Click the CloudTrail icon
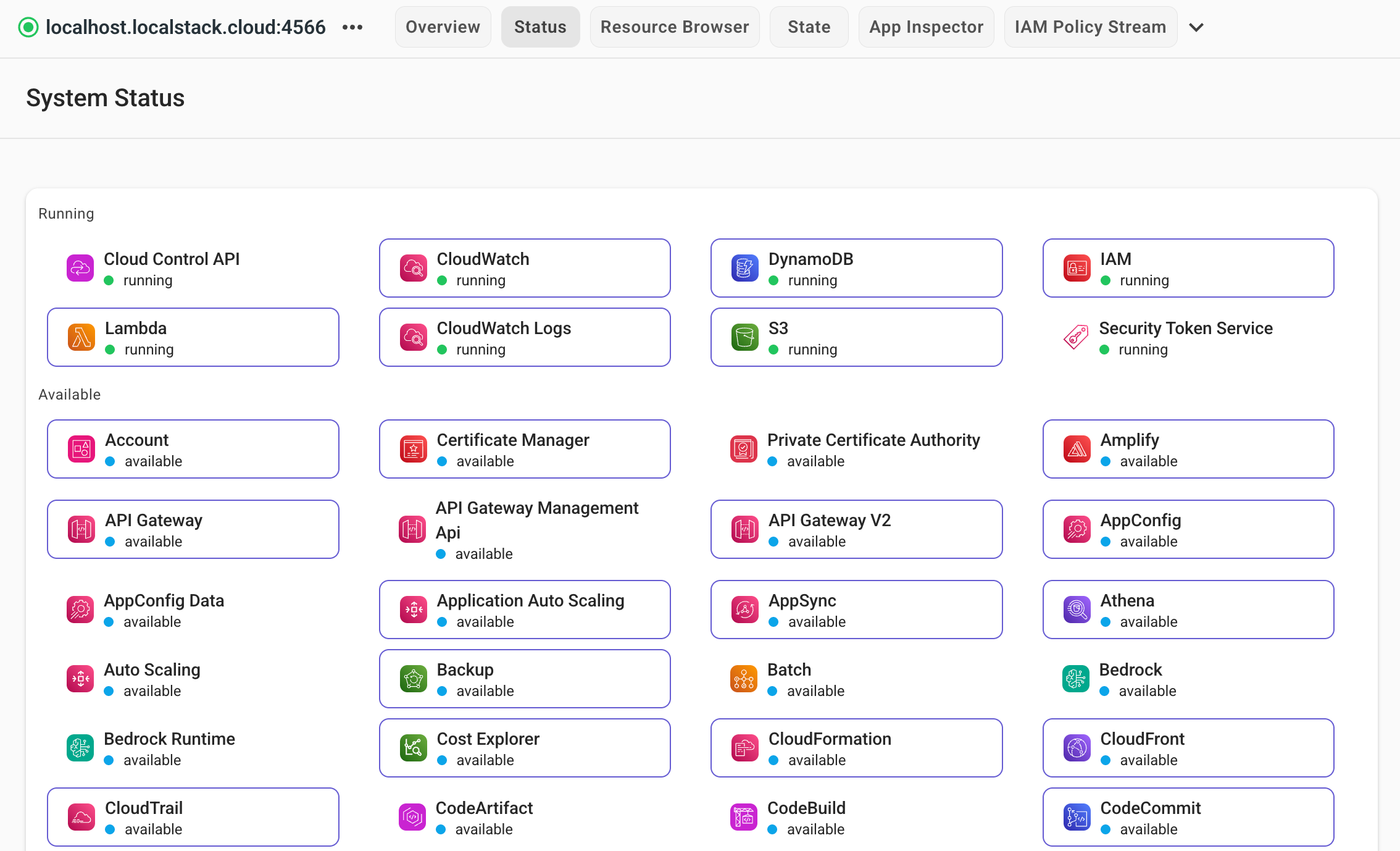1400x851 pixels. coord(81,817)
